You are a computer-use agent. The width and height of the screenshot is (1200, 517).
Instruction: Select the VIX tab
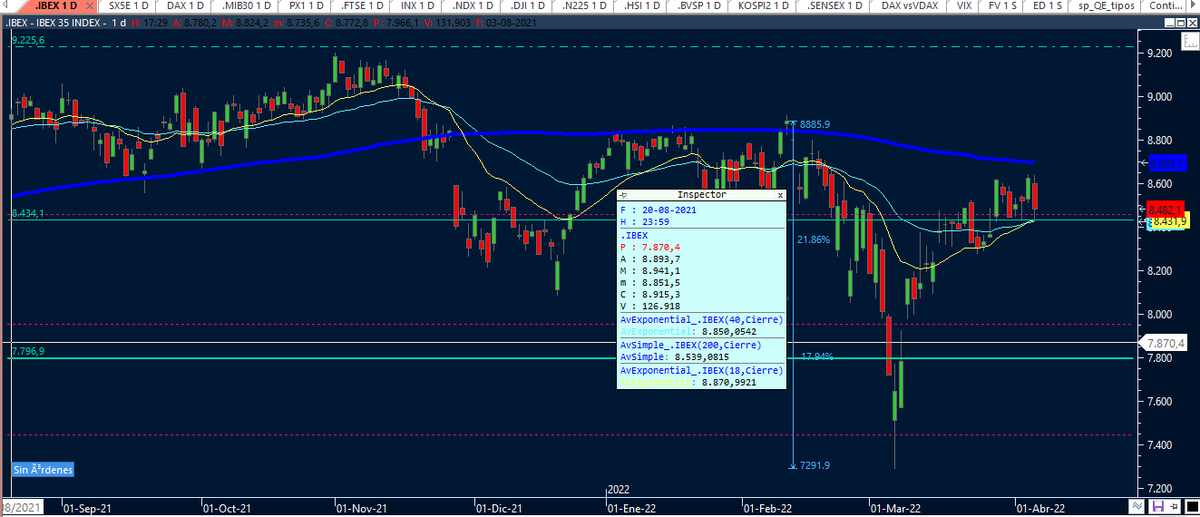[964, 6]
